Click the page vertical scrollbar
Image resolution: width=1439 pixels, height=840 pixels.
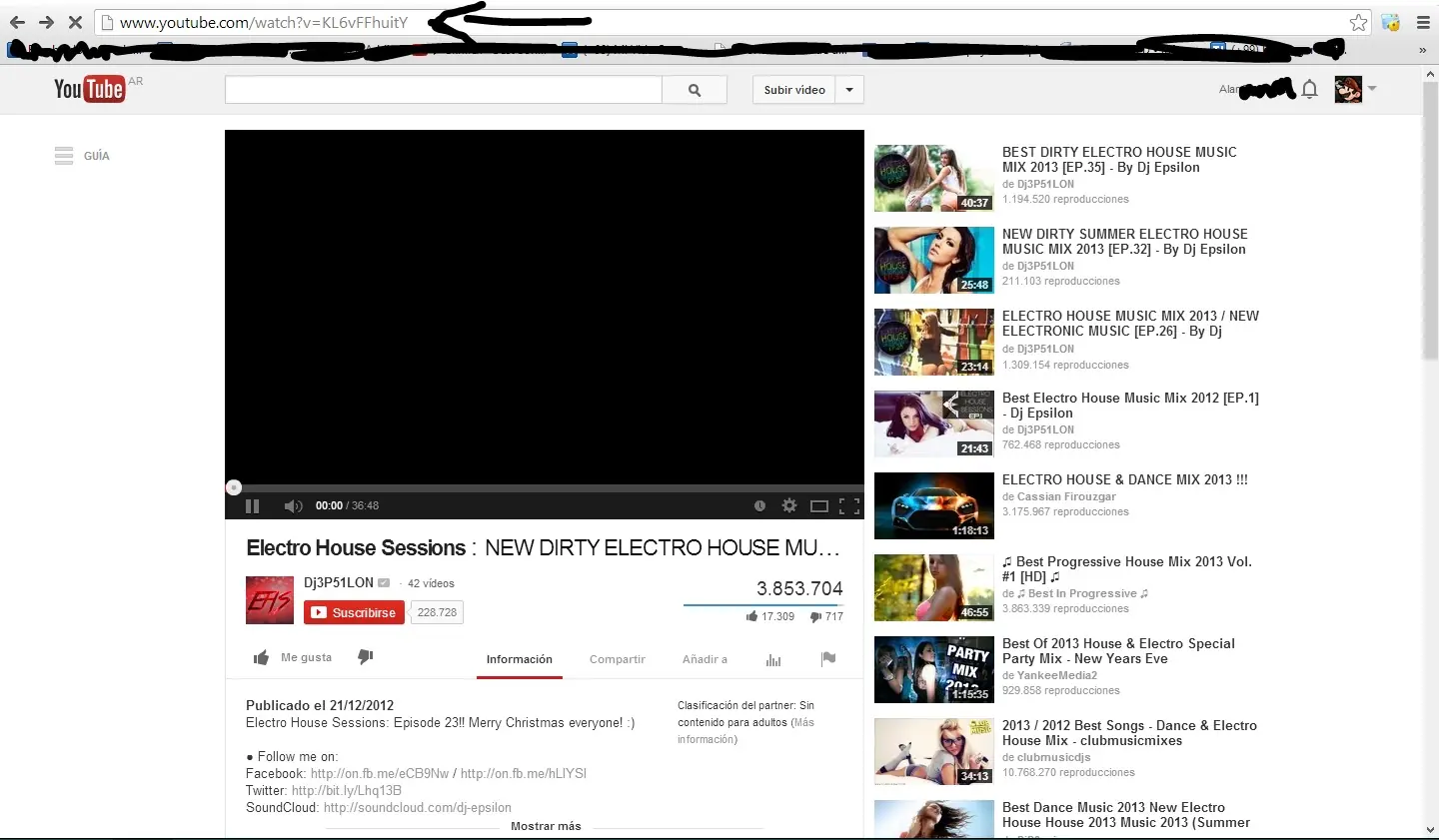click(1430, 220)
